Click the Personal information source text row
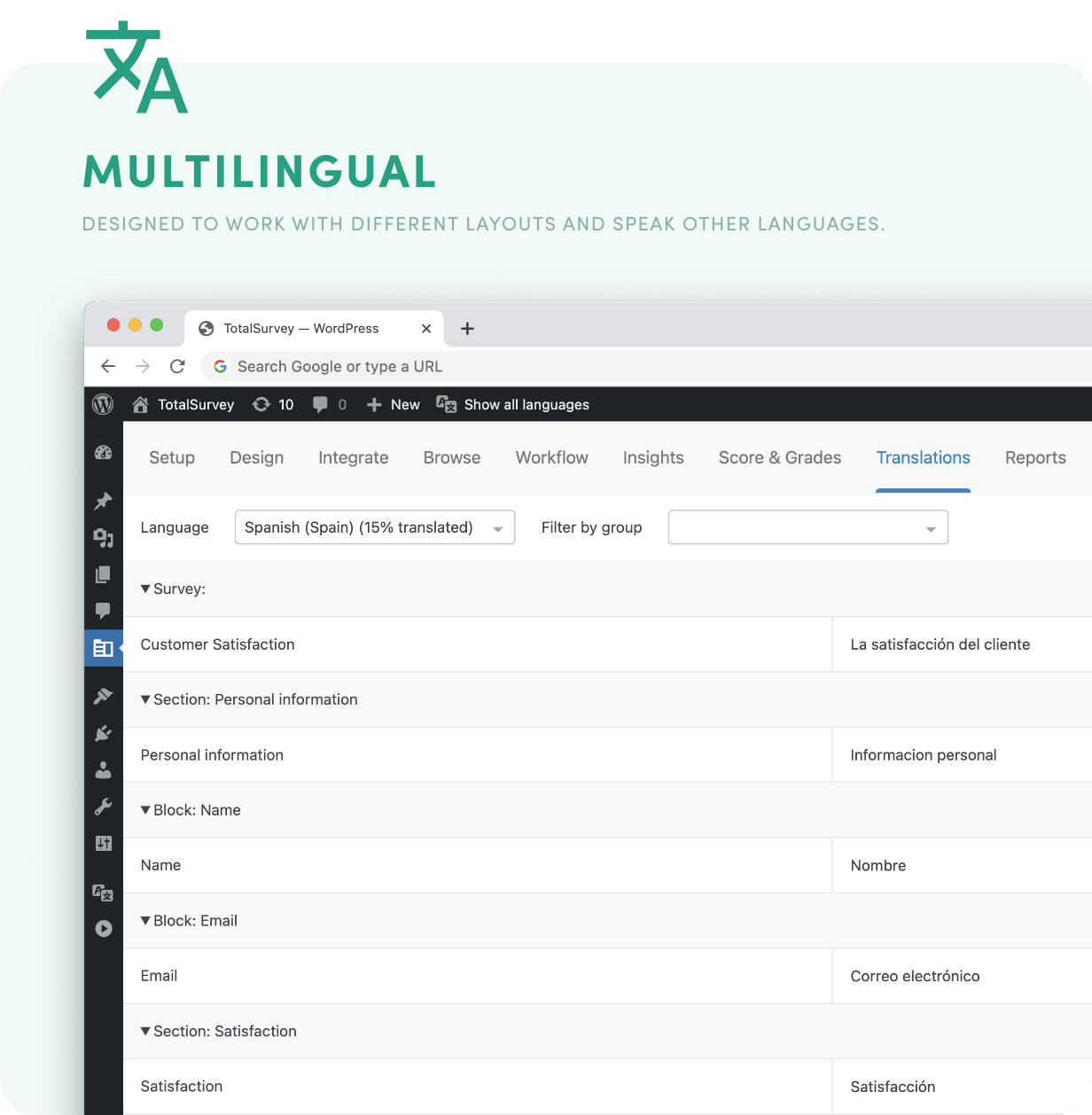1092x1115 pixels. (x=478, y=755)
